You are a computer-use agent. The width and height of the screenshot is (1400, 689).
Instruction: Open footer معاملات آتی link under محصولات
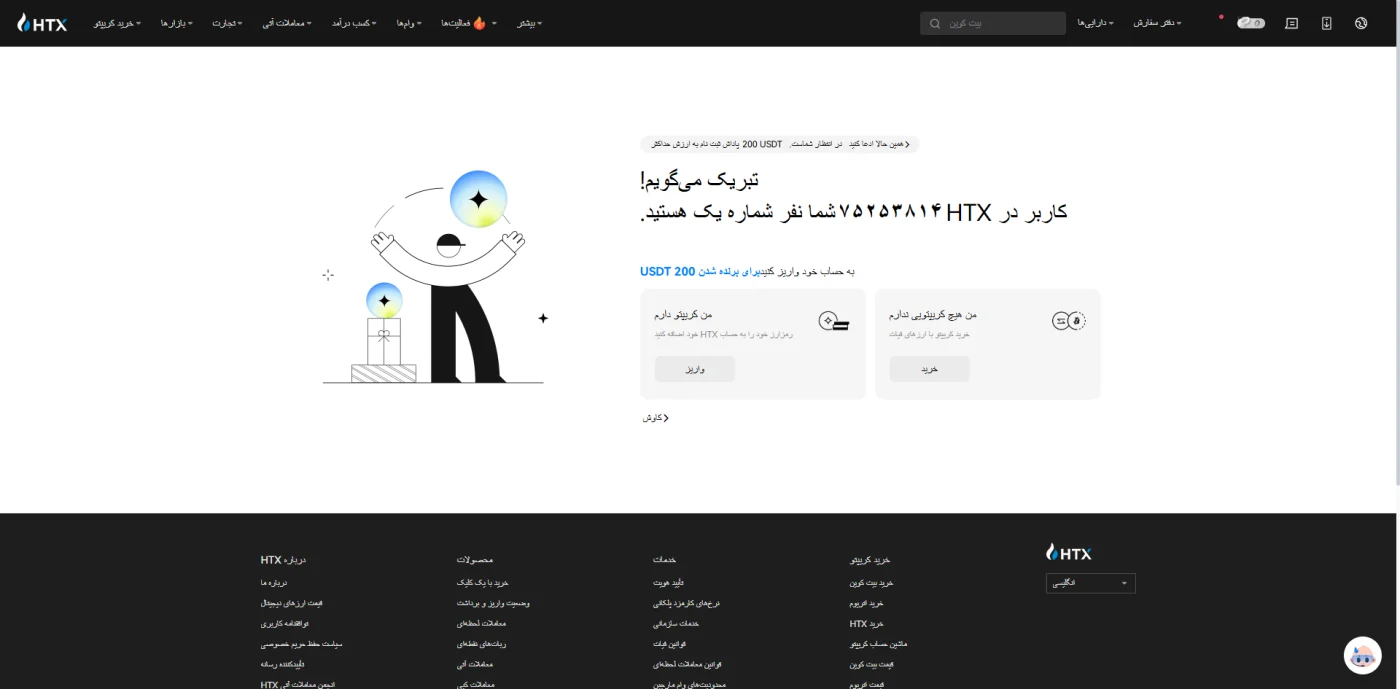475,664
